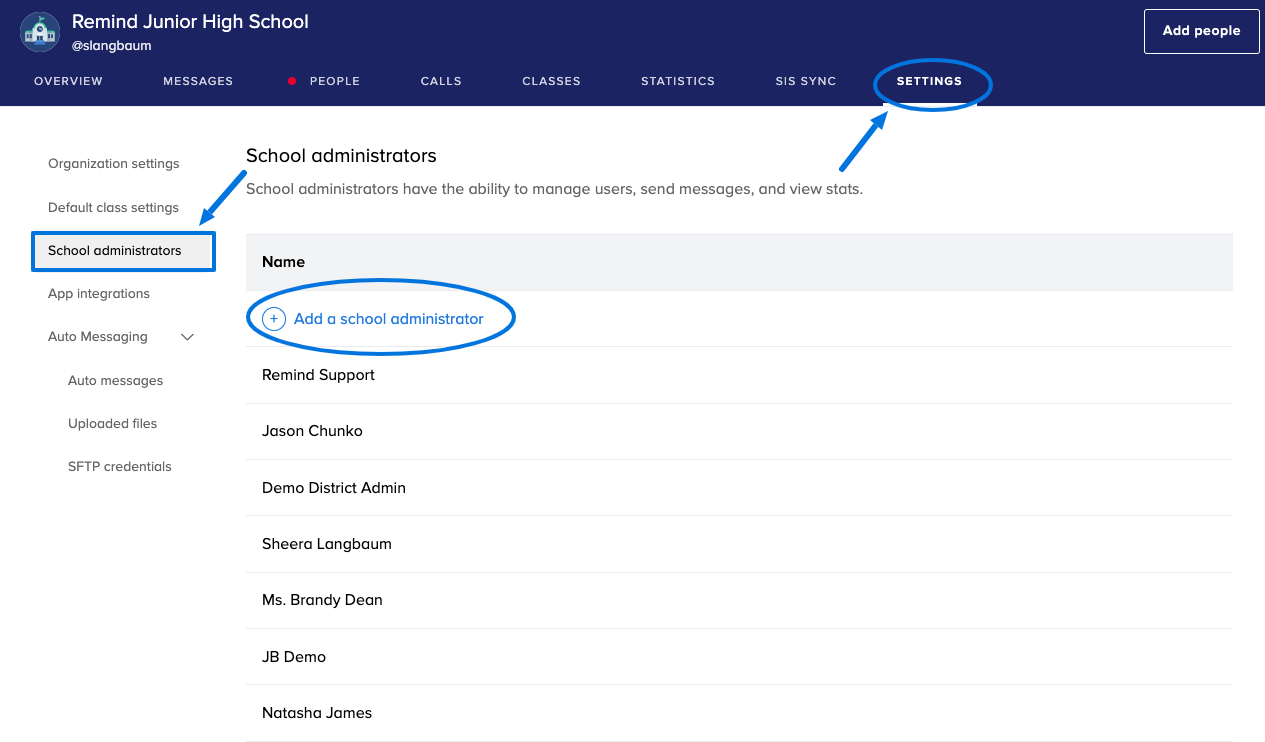Open the Calls tab
The height and width of the screenshot is (742, 1265).
441,82
